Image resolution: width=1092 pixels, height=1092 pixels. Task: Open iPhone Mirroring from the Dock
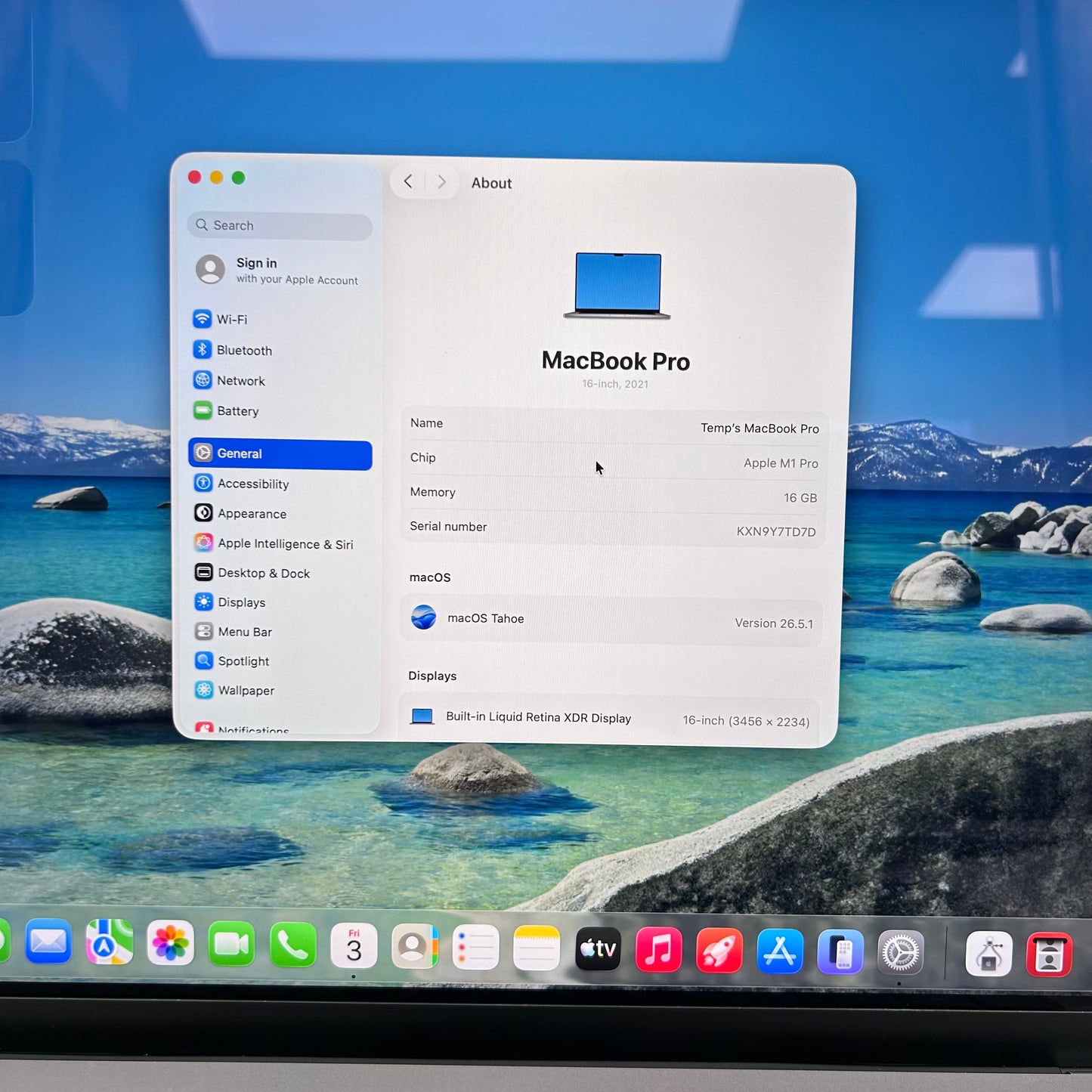click(840, 952)
